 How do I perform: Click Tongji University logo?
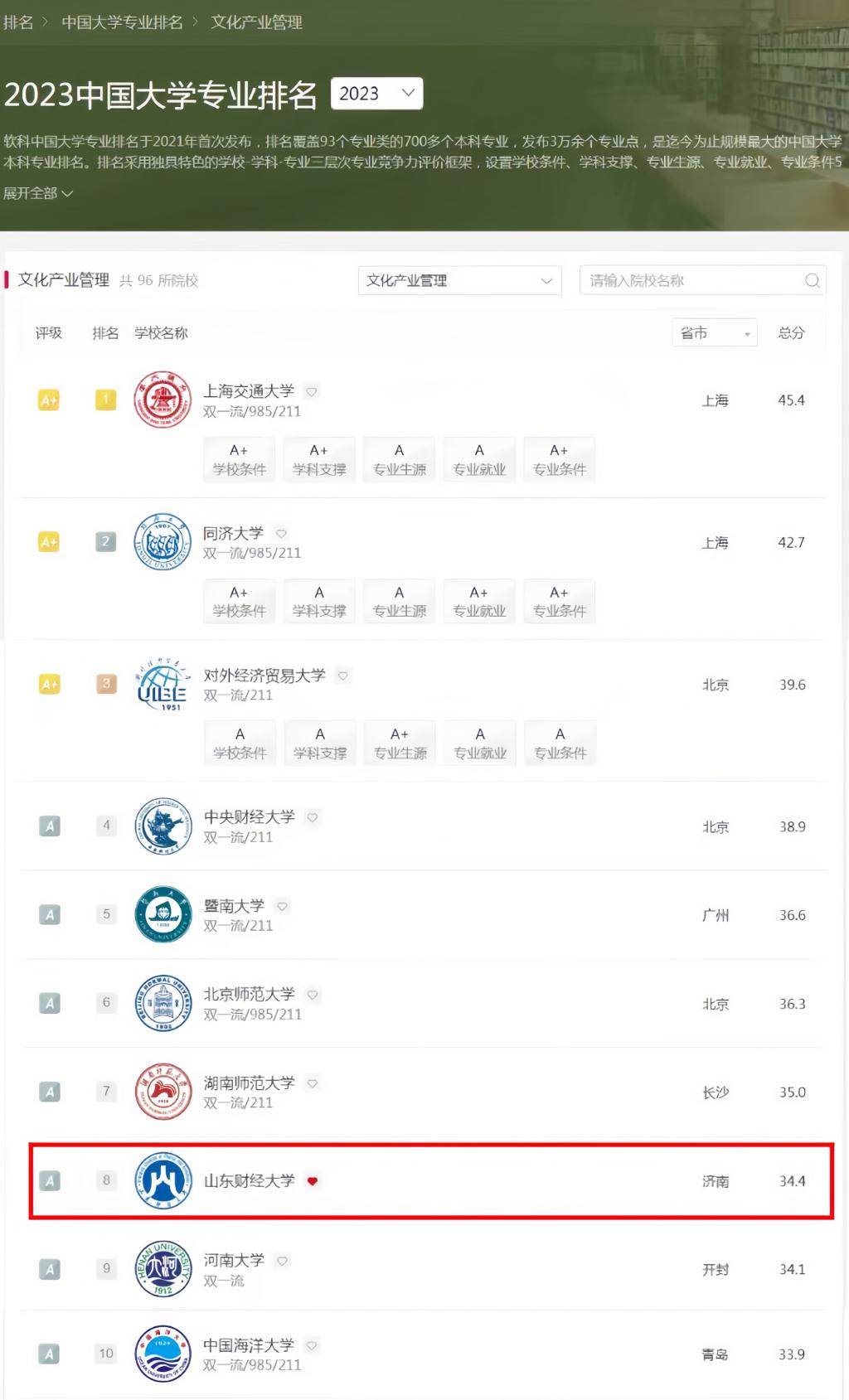pos(163,542)
